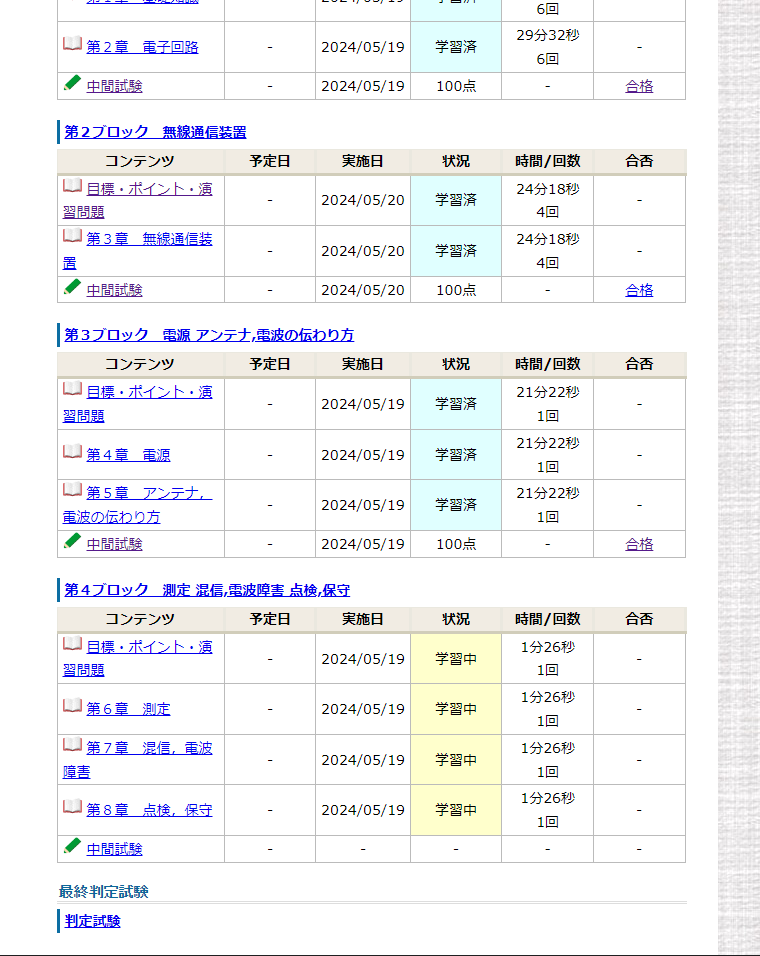Screen dimensions: 760x956
Task: Open the 第3ブロック 電源 アンテナ heading link
Action: [209, 335]
